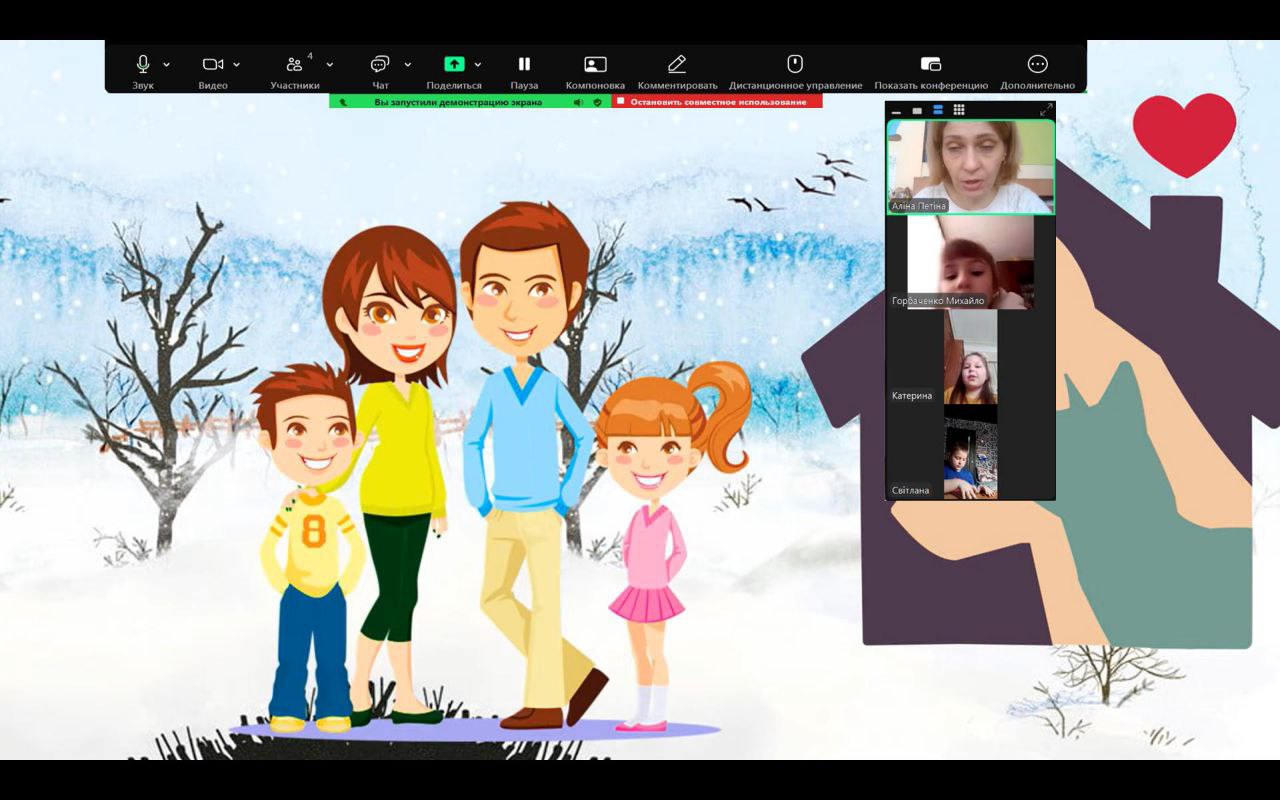Click Остановить совместное использование button
Screen dimensions: 1280x800
[717, 102]
